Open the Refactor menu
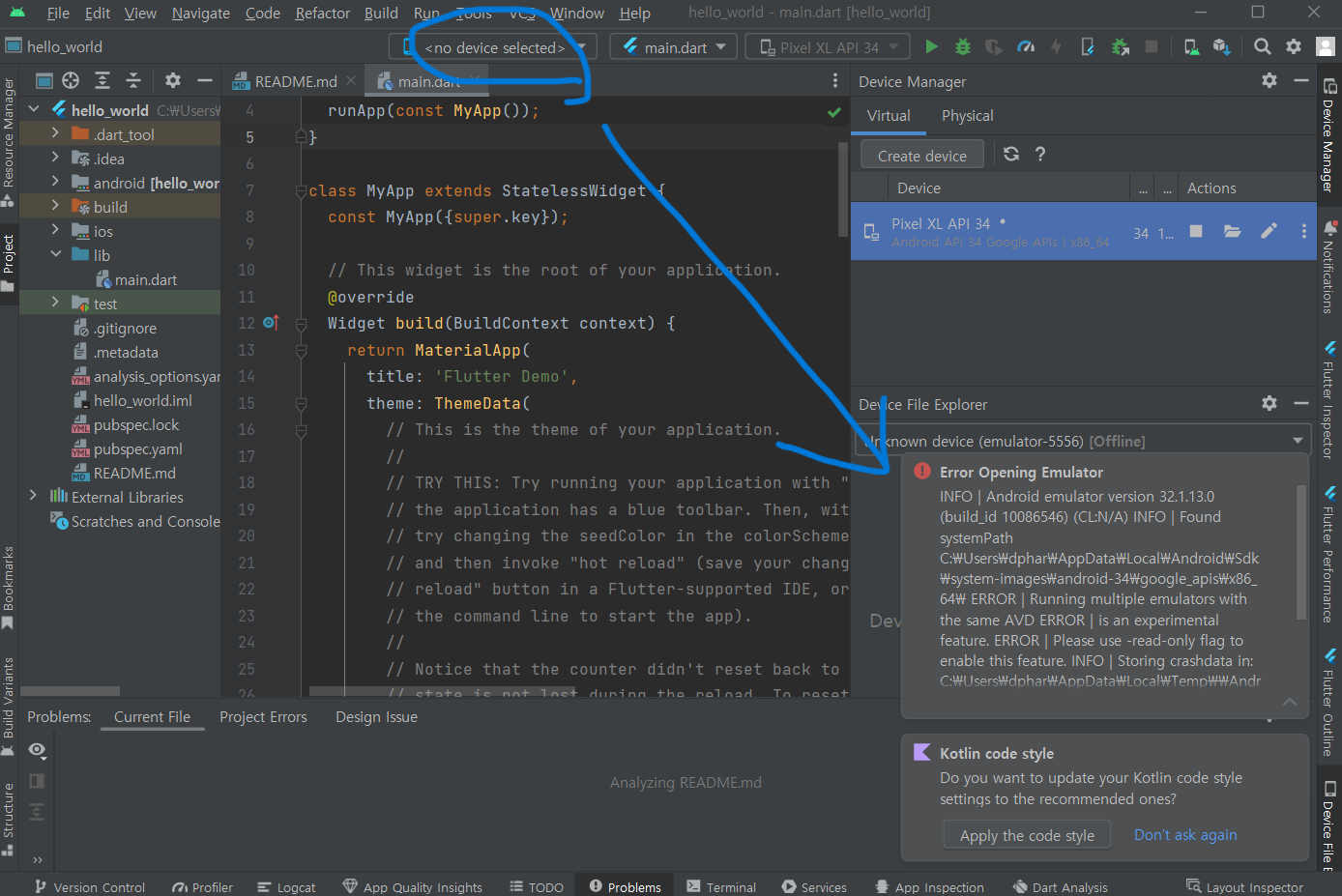Viewport: 1342px width, 896px height. (x=323, y=13)
